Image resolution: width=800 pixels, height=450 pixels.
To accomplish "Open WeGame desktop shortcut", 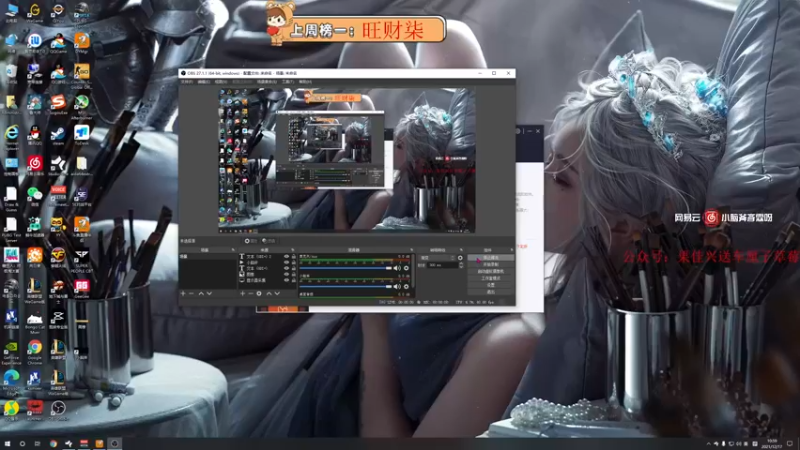I will [x=35, y=12].
